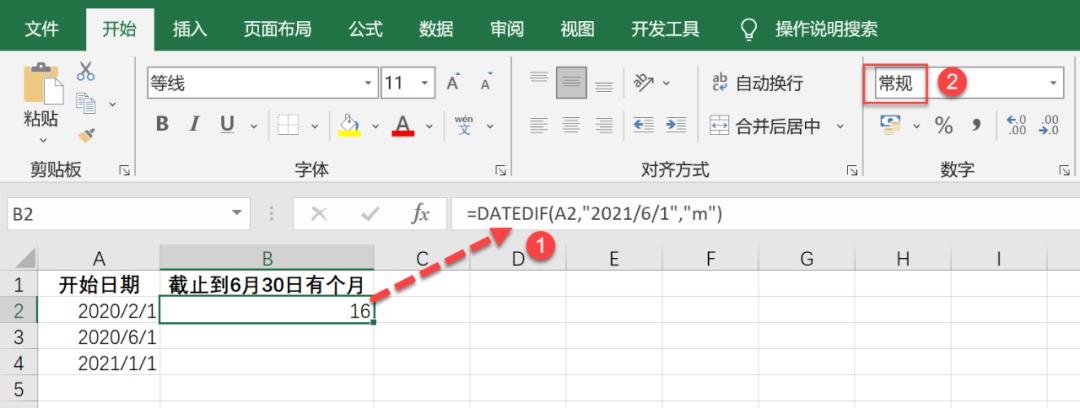Open alignment group dialog launcher
This screenshot has width=1080, height=408.
click(x=852, y=170)
